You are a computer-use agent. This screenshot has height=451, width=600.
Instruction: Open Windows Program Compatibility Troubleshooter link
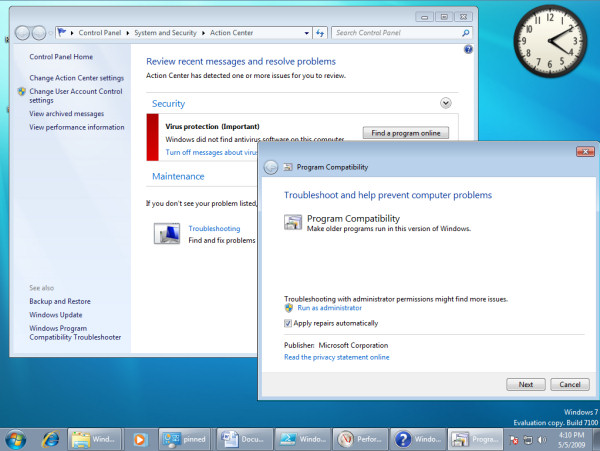pos(75,333)
